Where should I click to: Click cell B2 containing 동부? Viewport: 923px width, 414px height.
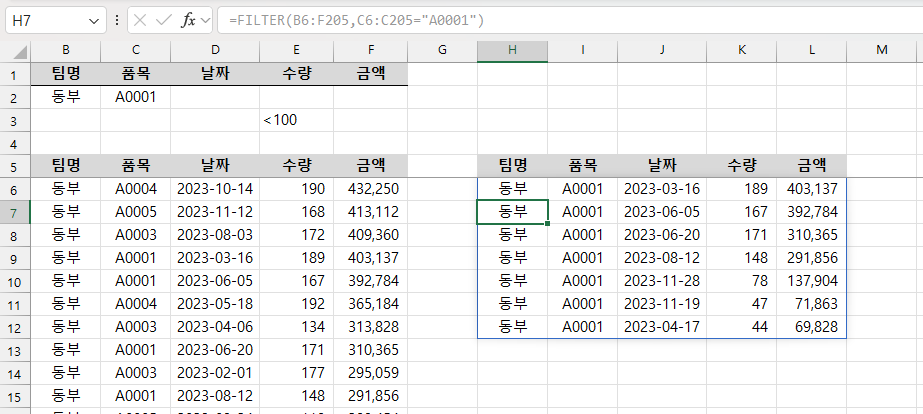point(65,97)
